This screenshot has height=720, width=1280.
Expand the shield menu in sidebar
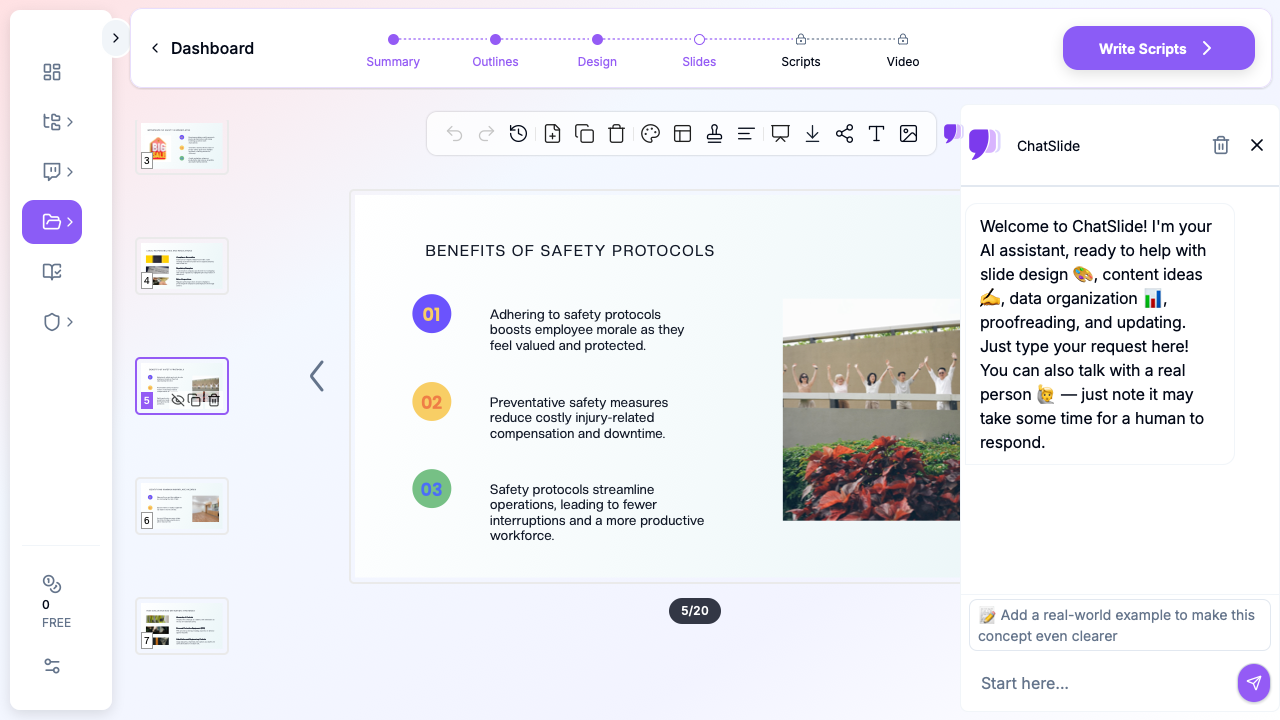click(x=58, y=322)
